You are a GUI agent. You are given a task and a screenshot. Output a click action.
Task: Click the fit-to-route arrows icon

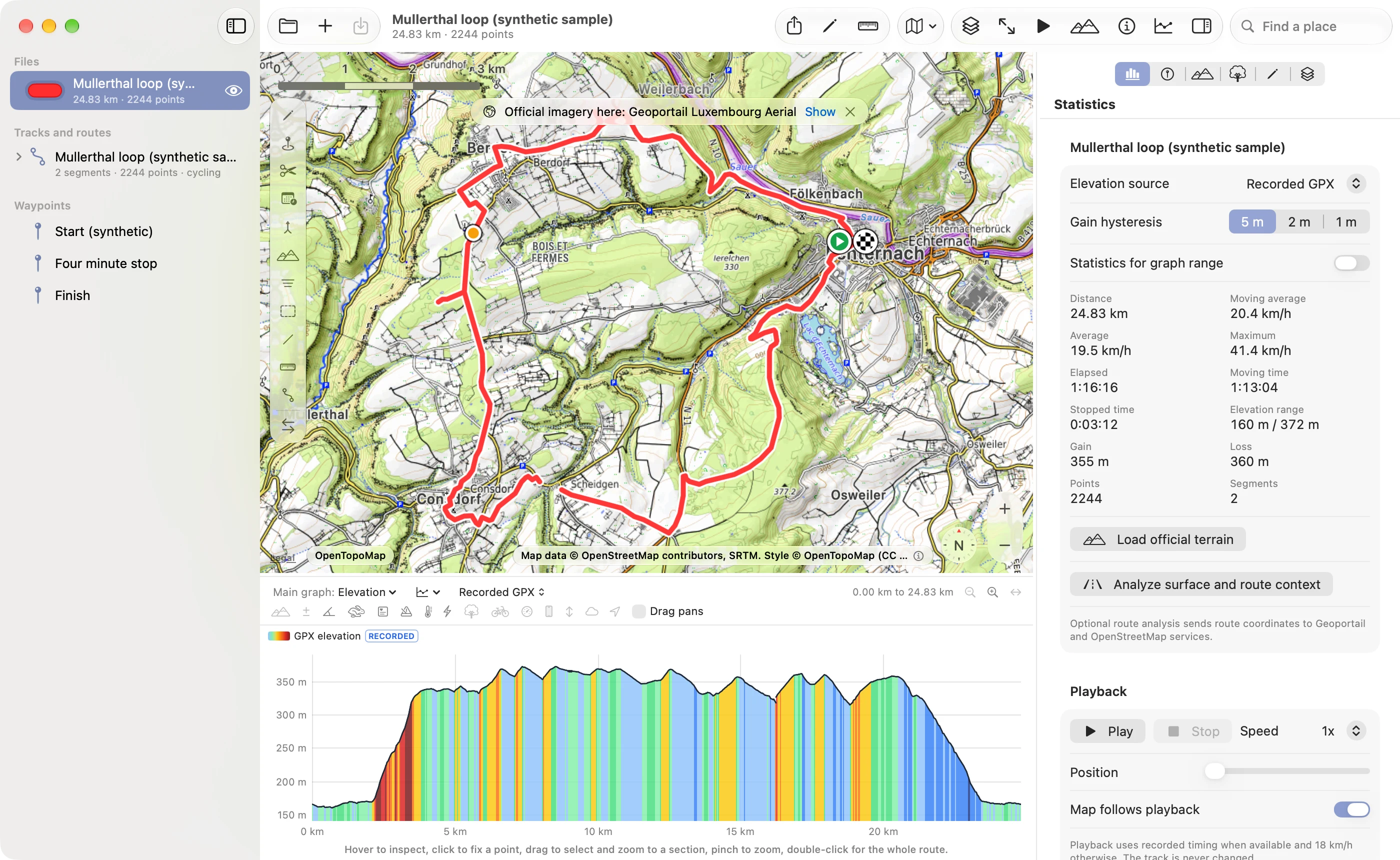tap(1006, 26)
